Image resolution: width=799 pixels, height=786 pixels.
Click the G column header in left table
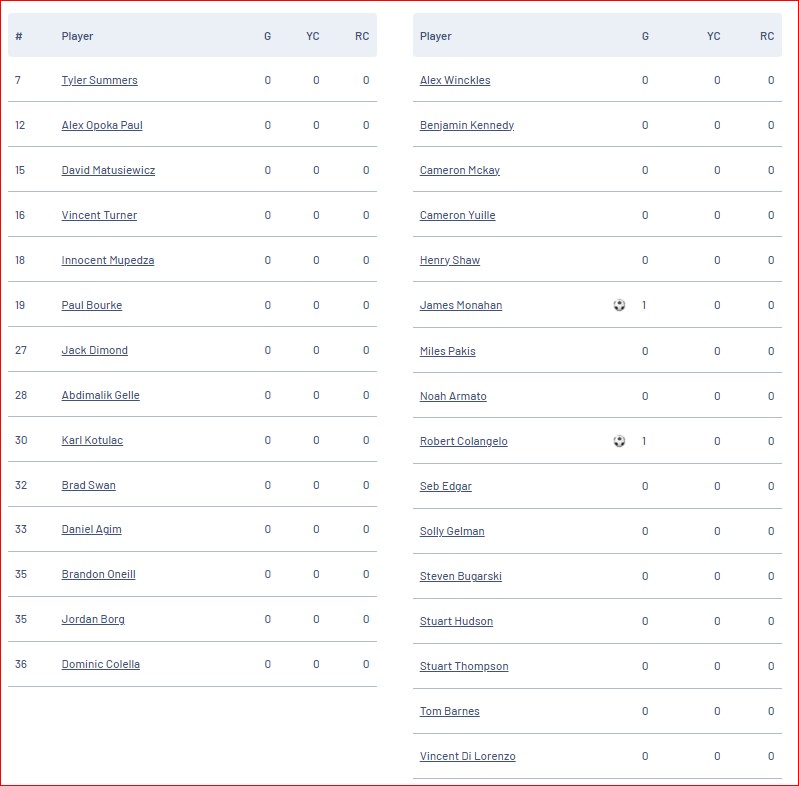tap(268, 36)
